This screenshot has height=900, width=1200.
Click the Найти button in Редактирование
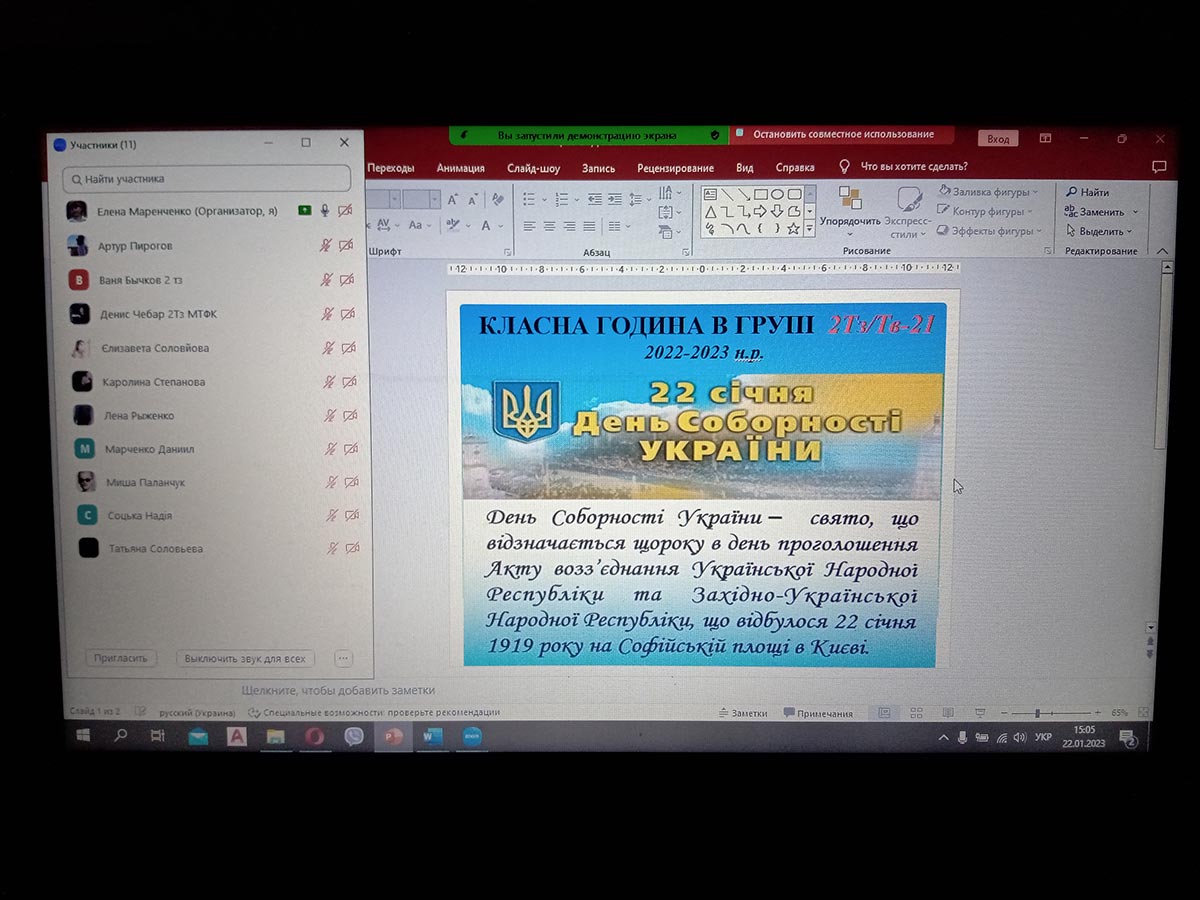[x=1088, y=192]
